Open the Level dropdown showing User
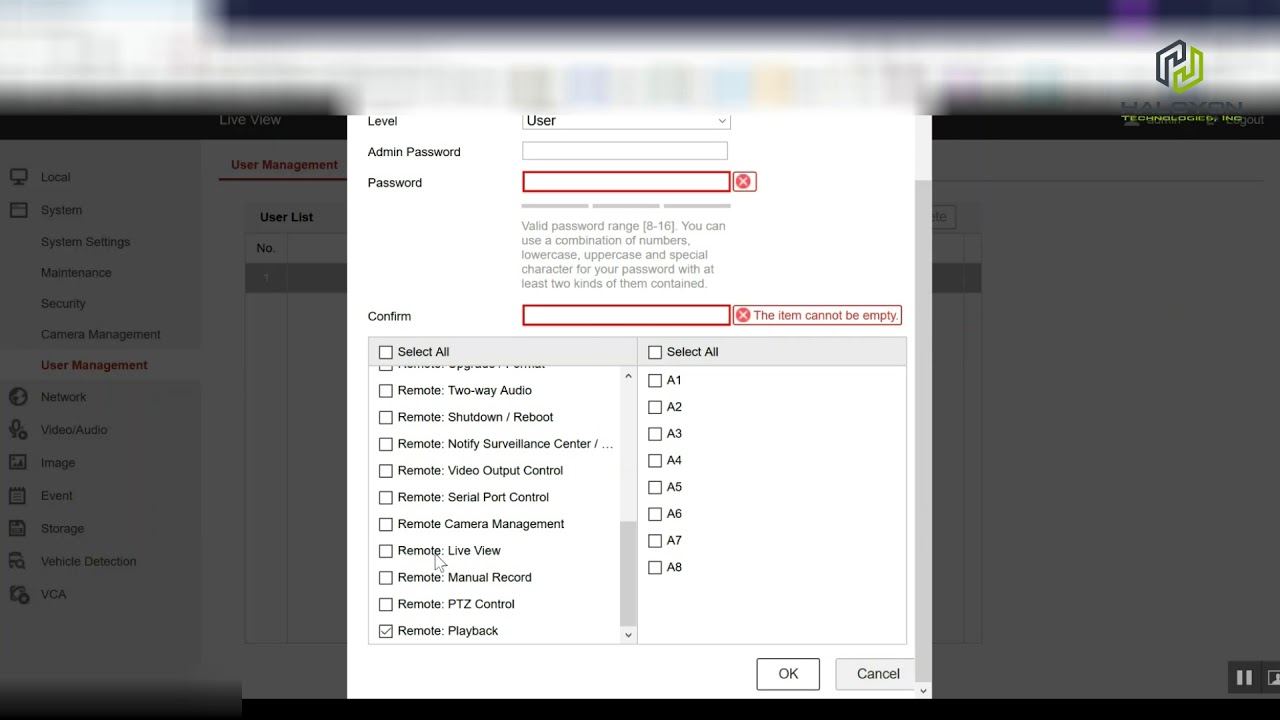The height and width of the screenshot is (720, 1280). coord(626,121)
